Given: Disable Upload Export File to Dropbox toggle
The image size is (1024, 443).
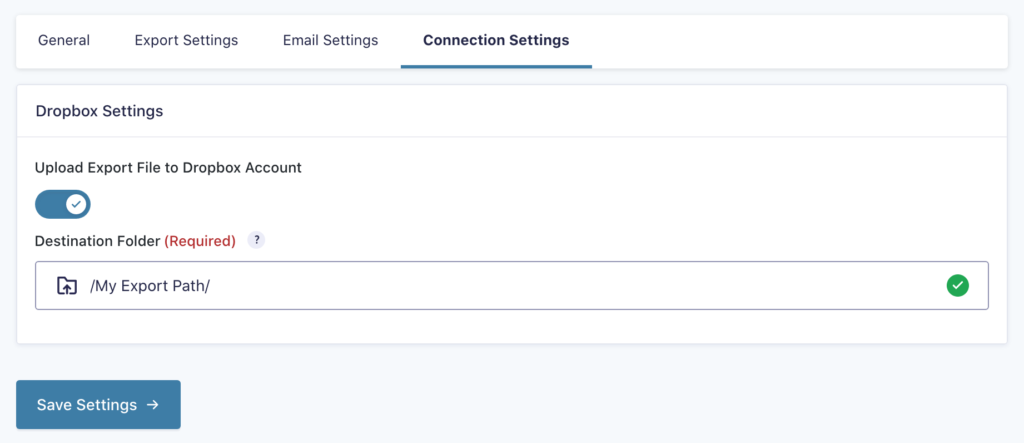Looking at the screenshot, I should pos(63,205).
